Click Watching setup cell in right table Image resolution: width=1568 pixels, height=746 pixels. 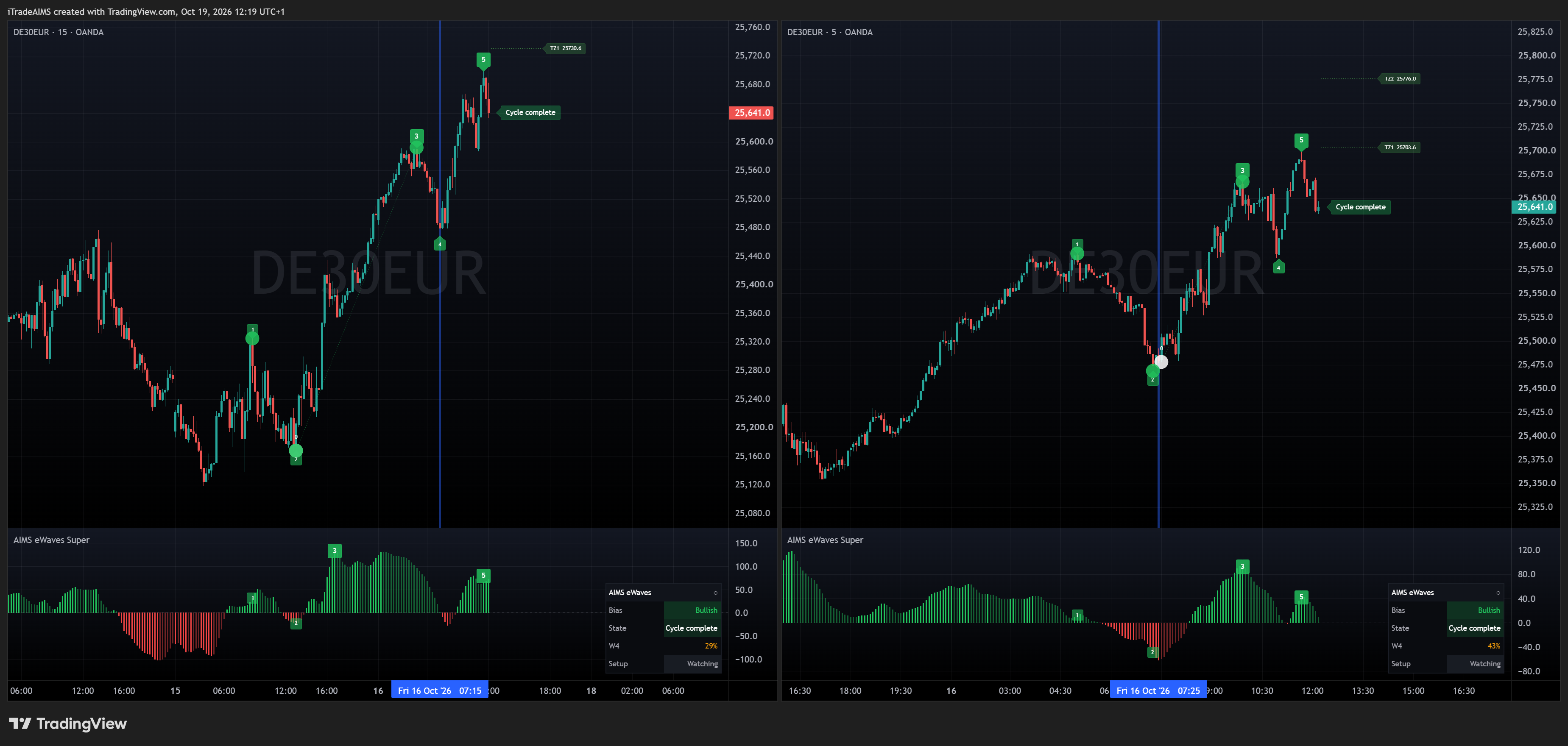coord(1475,664)
